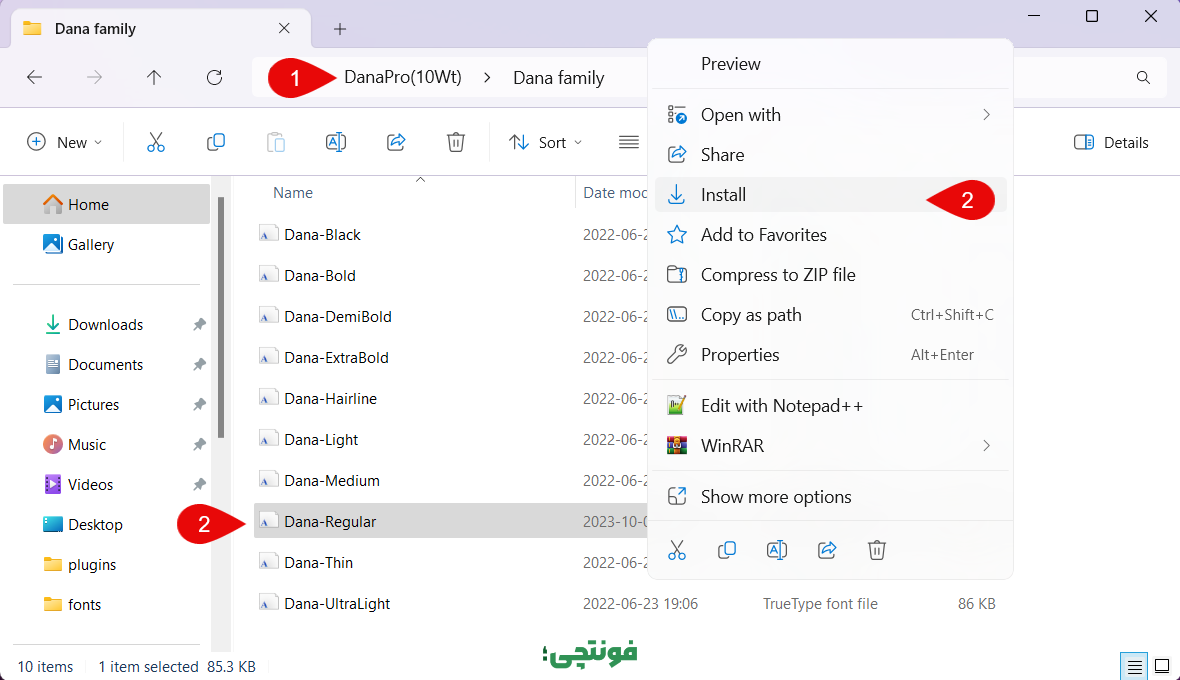Switch to details list view in the status bar
The image size is (1180, 680).
pyautogui.click(x=1134, y=666)
